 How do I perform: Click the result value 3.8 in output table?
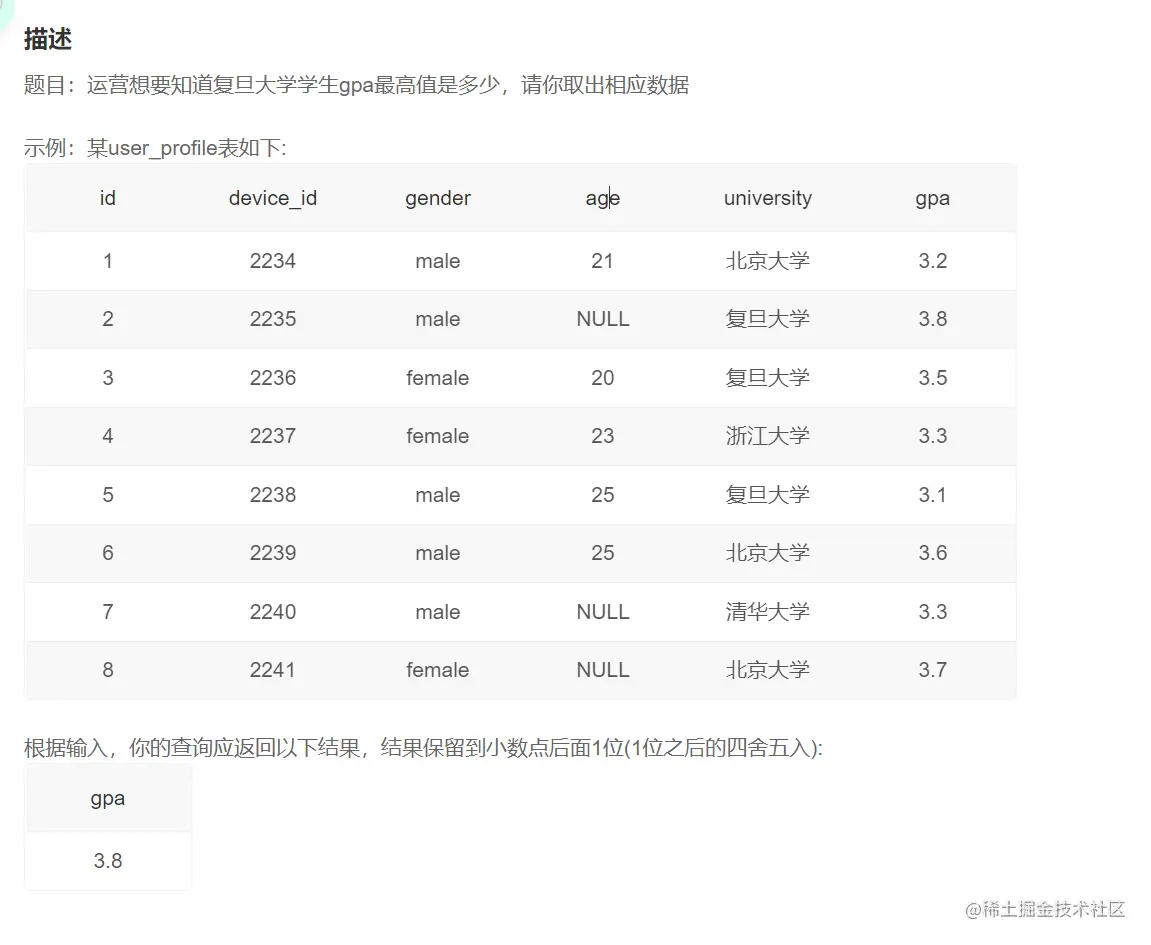coord(108,861)
